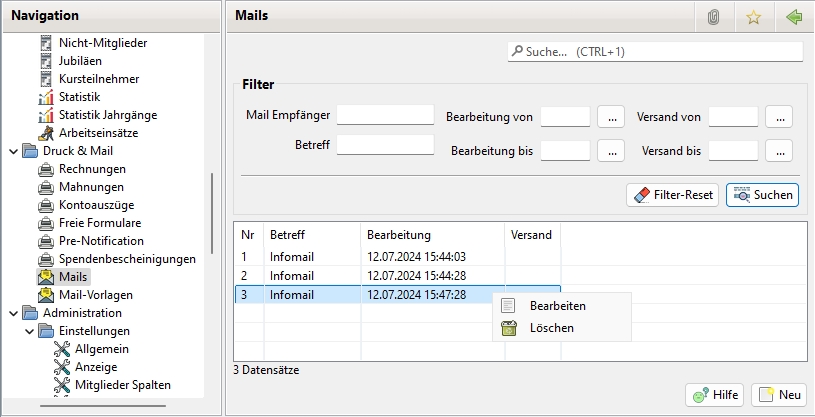Click the green back arrow icon

[x=794, y=17]
